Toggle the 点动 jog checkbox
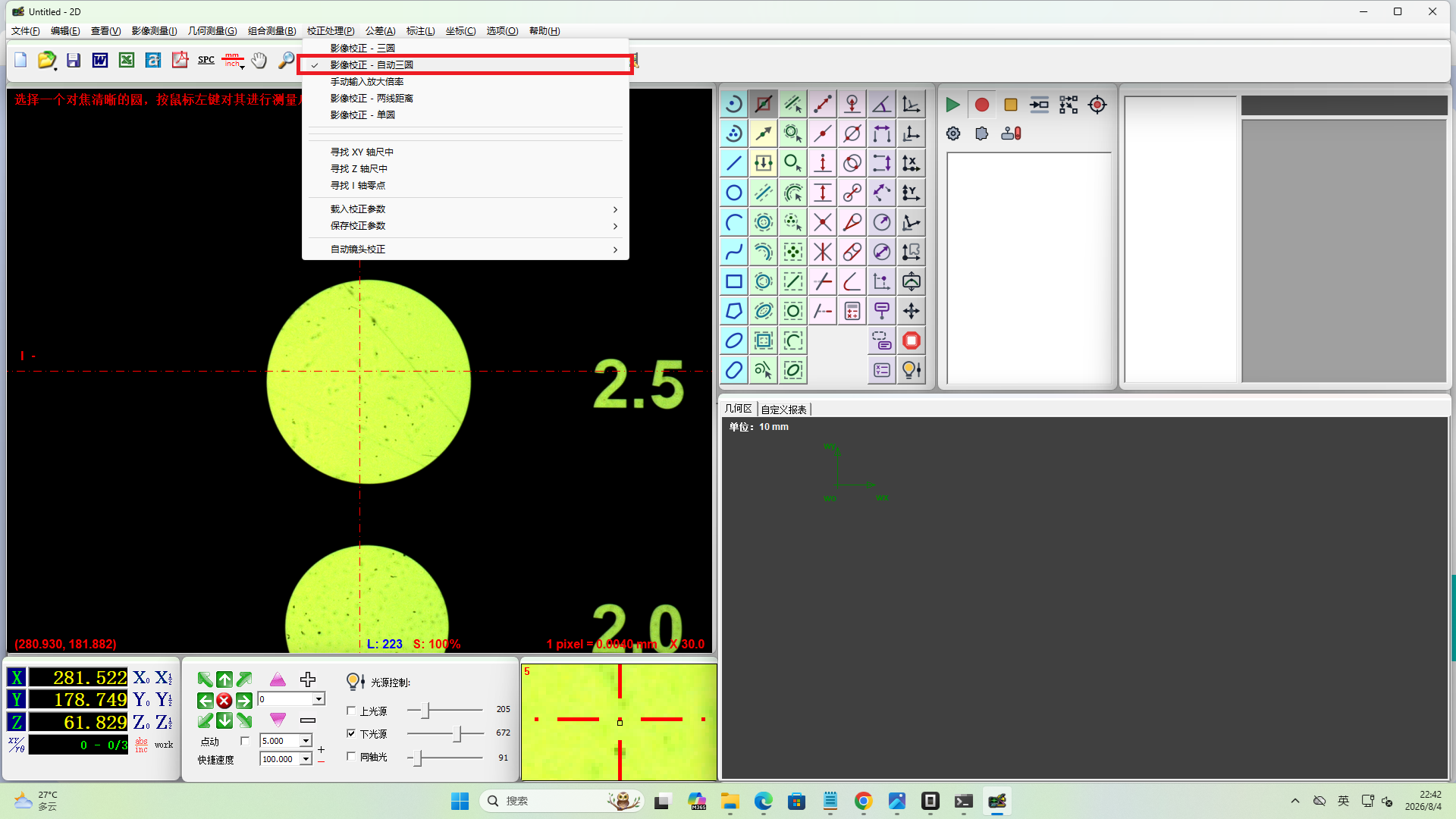1456x819 pixels. (x=244, y=741)
